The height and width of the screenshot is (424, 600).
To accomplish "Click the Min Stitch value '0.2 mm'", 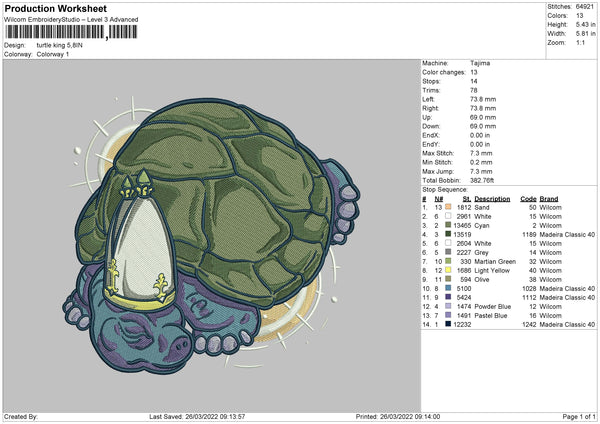I will coord(481,162).
